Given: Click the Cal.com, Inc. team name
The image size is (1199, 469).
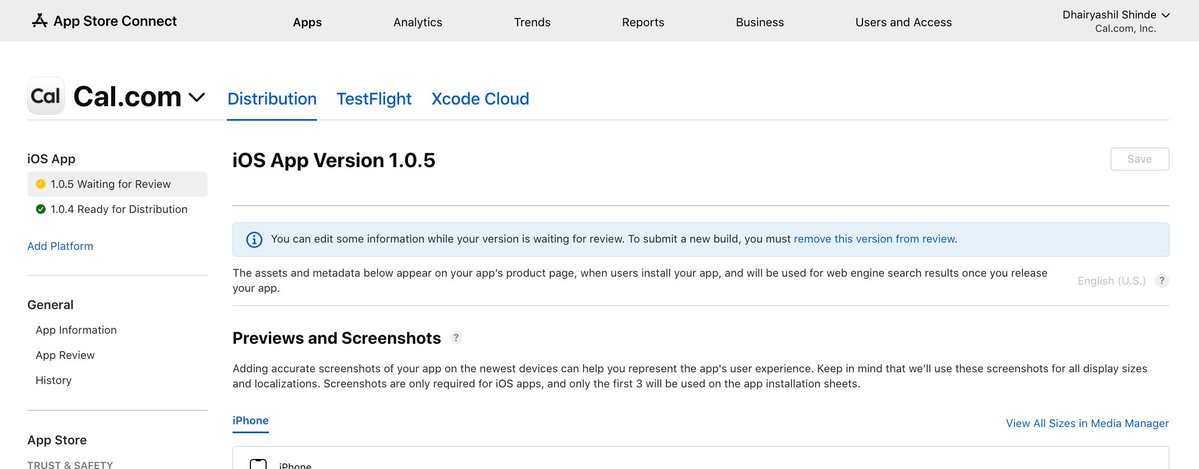Looking at the screenshot, I should click(x=1126, y=29).
